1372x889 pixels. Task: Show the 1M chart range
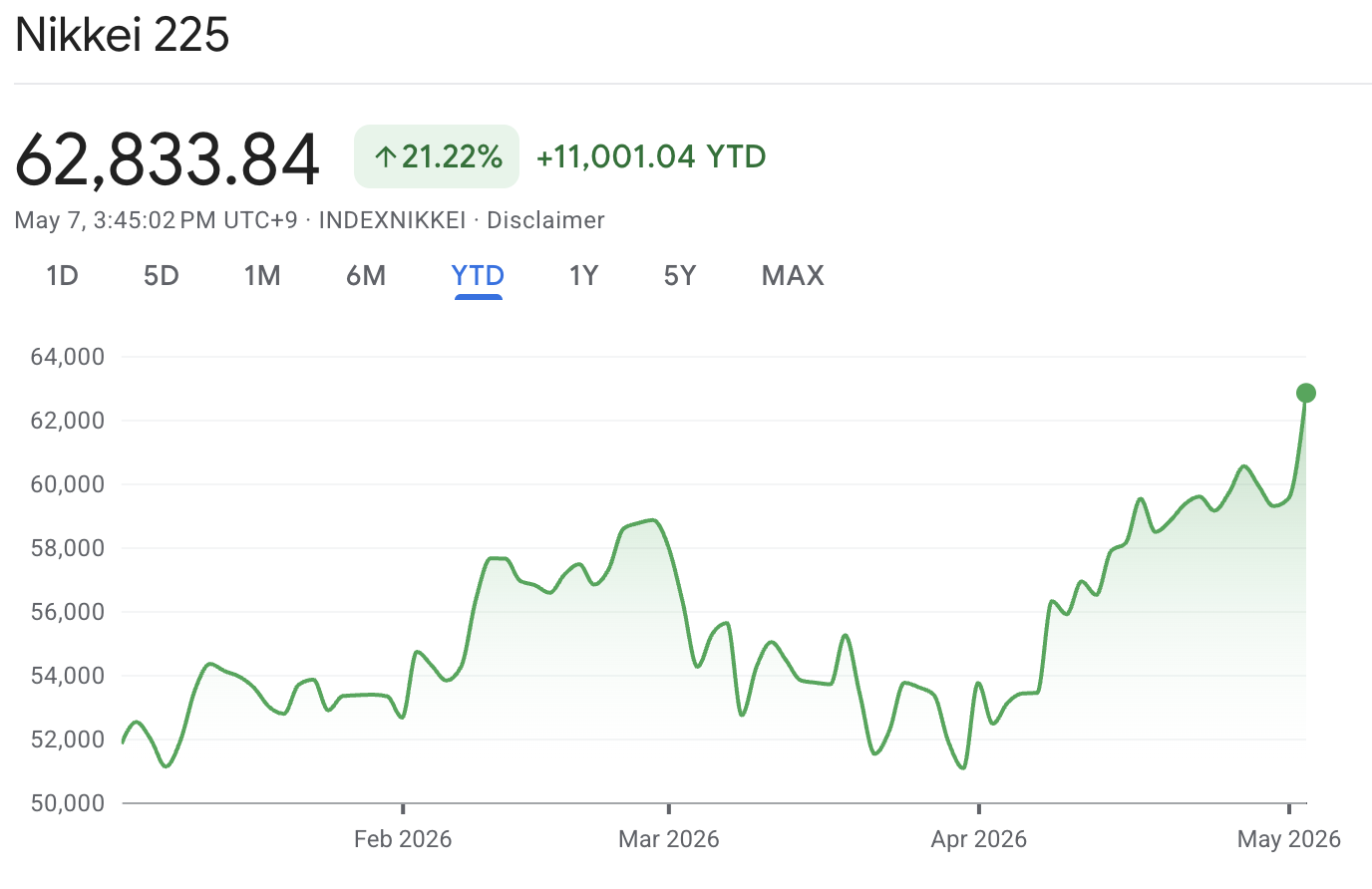(262, 276)
